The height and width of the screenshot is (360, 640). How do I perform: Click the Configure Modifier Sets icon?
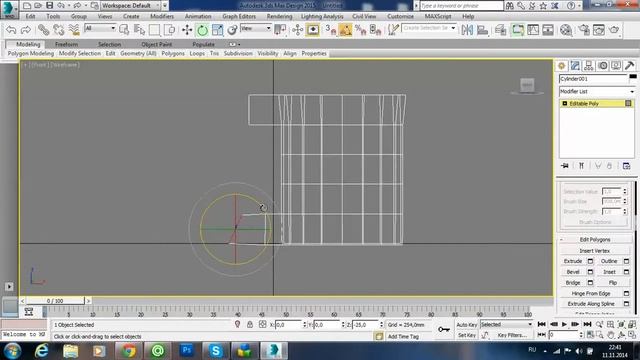click(x=627, y=166)
